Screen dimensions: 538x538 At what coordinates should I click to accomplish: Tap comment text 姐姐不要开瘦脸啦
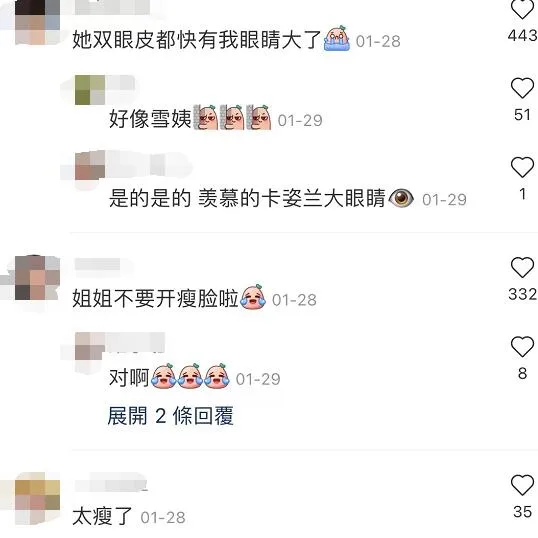[155, 298]
